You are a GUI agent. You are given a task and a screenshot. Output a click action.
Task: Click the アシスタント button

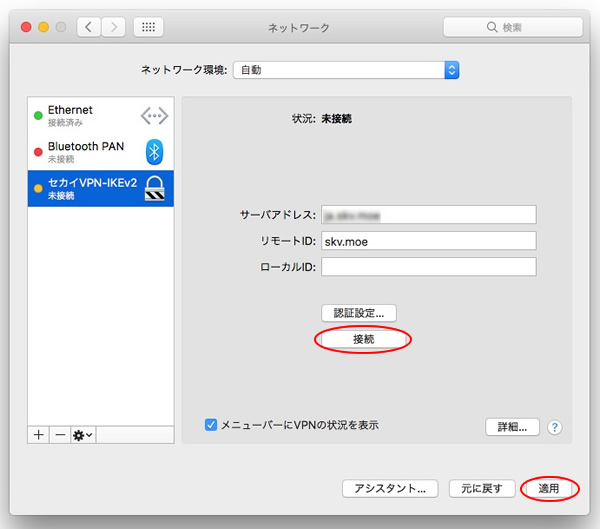(x=390, y=489)
